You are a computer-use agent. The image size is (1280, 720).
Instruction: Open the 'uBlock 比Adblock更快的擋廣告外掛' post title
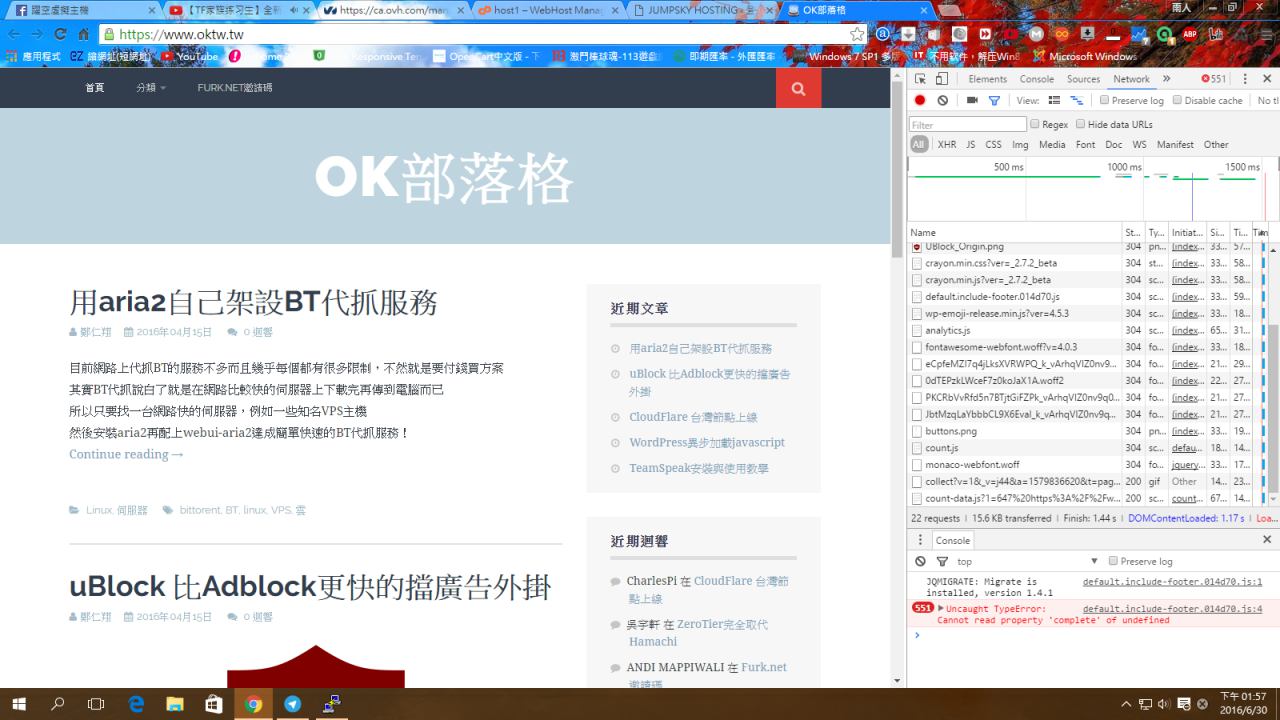(310, 586)
